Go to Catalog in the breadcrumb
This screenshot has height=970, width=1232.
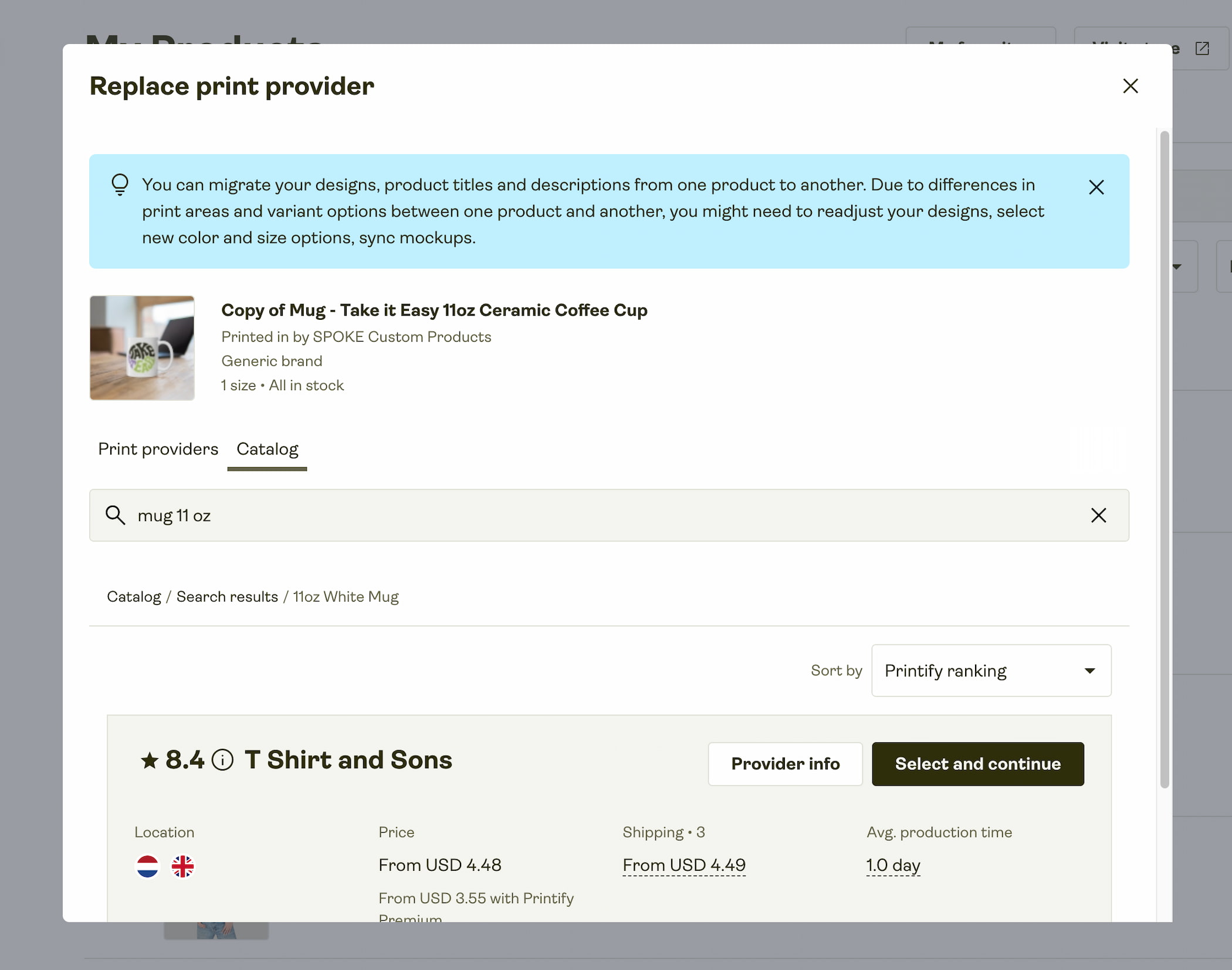[134, 596]
